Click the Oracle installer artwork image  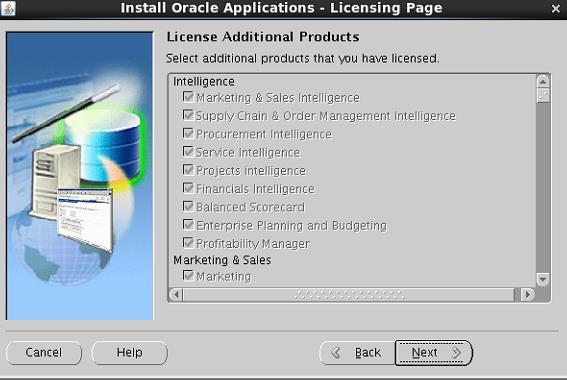point(80,176)
